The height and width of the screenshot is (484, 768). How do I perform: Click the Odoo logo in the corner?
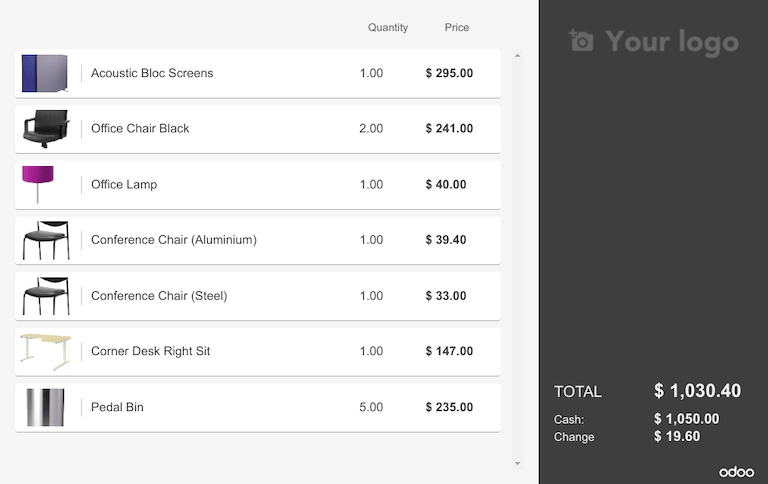735,471
